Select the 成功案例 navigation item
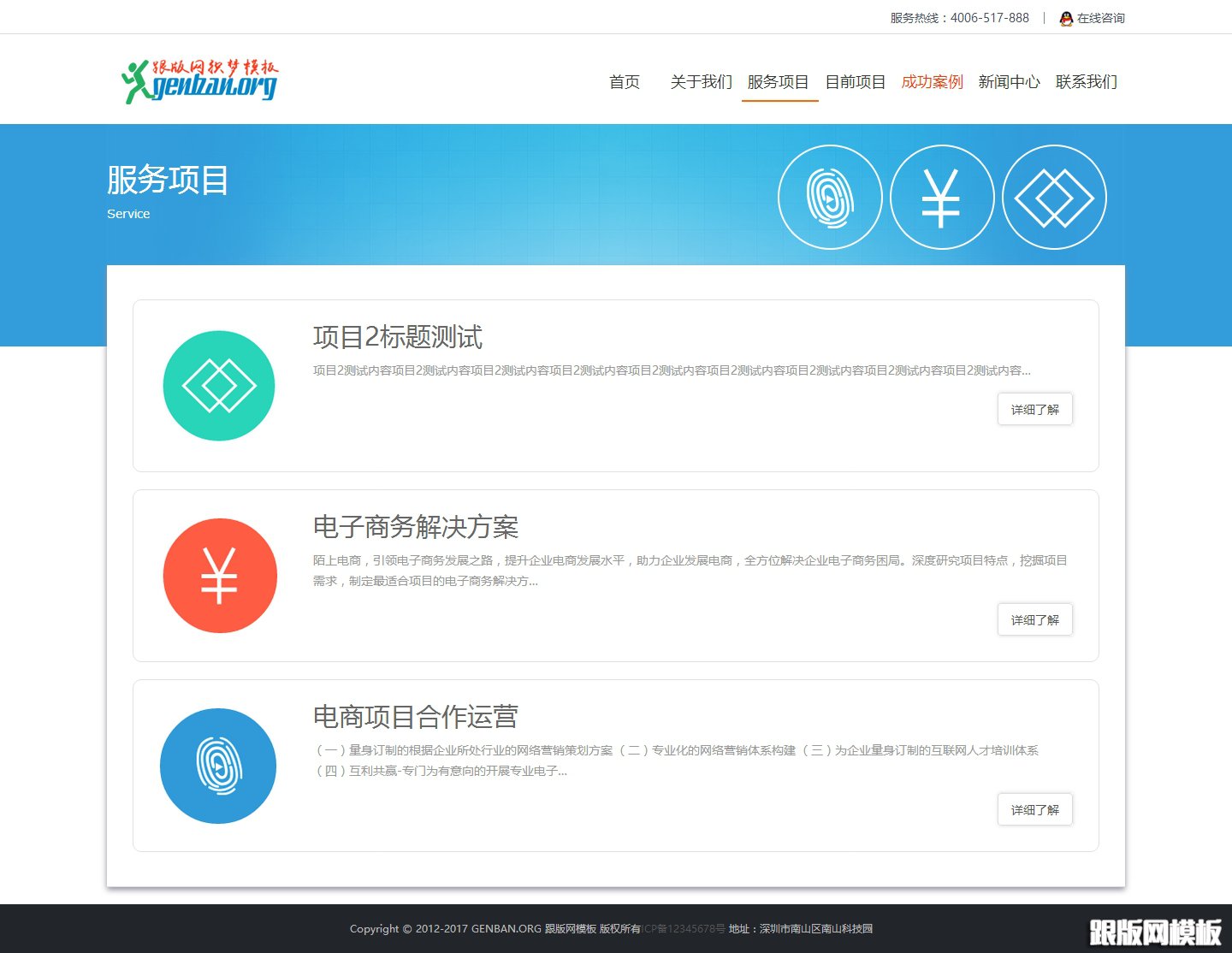Screen dimensions: 1232x953 [932, 82]
